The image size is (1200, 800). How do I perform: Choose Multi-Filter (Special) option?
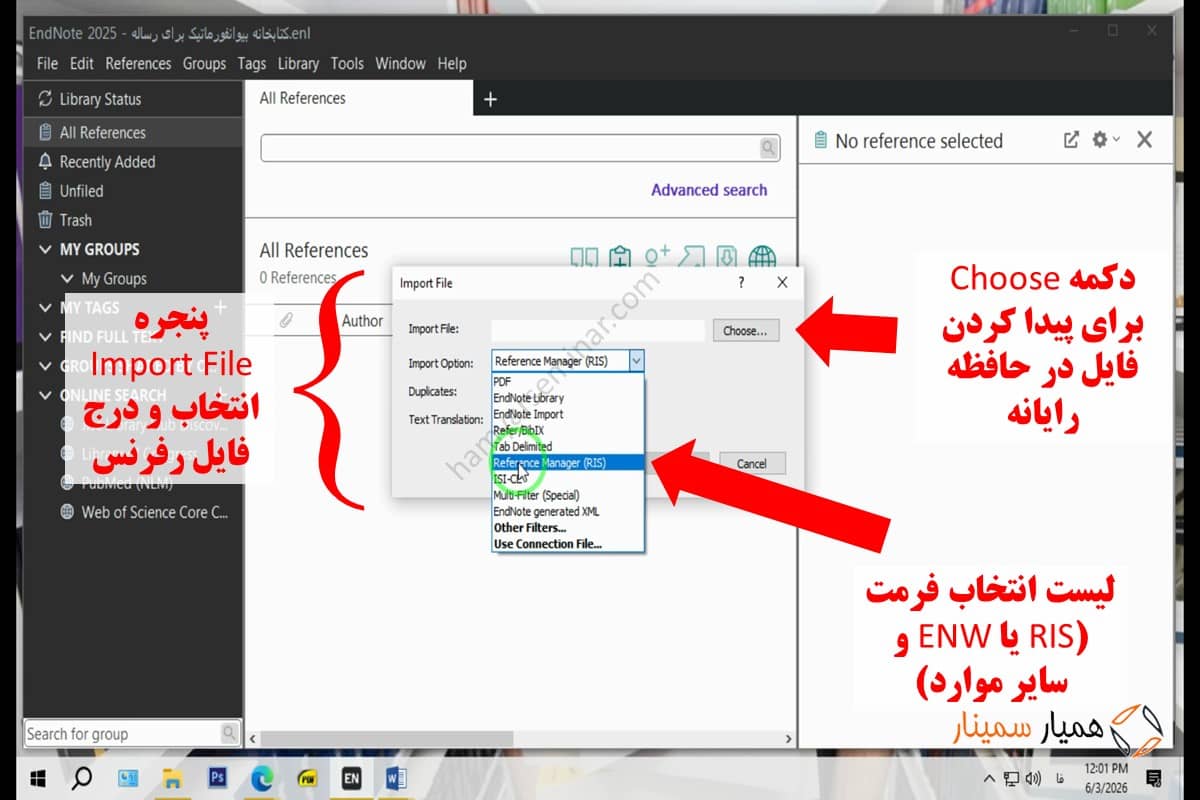(x=568, y=495)
